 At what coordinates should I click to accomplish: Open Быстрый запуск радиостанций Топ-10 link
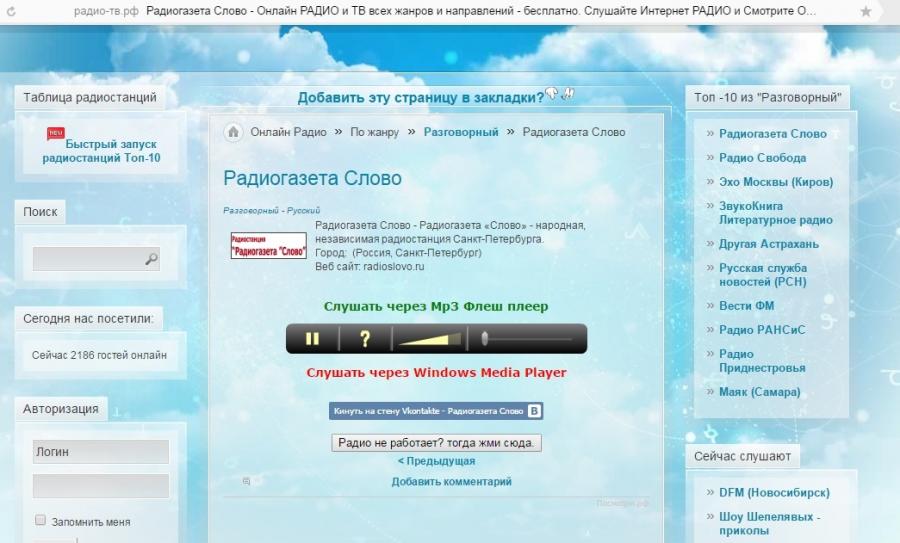click(101, 151)
